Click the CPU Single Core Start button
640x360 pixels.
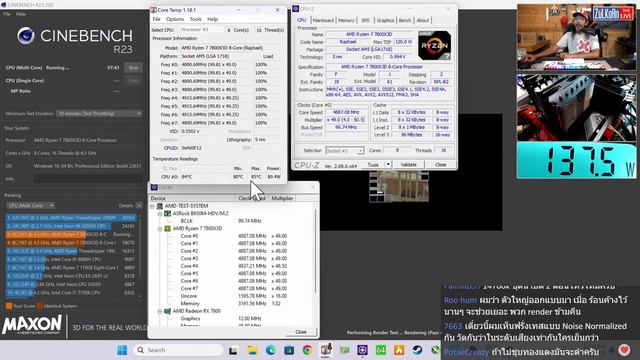click(133, 81)
